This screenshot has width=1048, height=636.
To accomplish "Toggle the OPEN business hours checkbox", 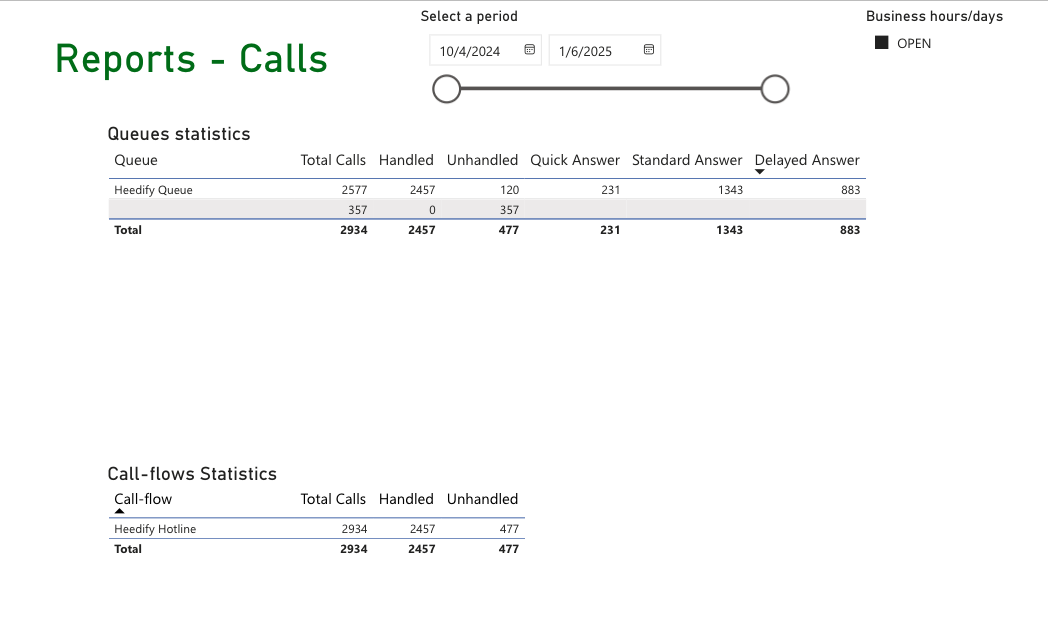I will point(881,43).
